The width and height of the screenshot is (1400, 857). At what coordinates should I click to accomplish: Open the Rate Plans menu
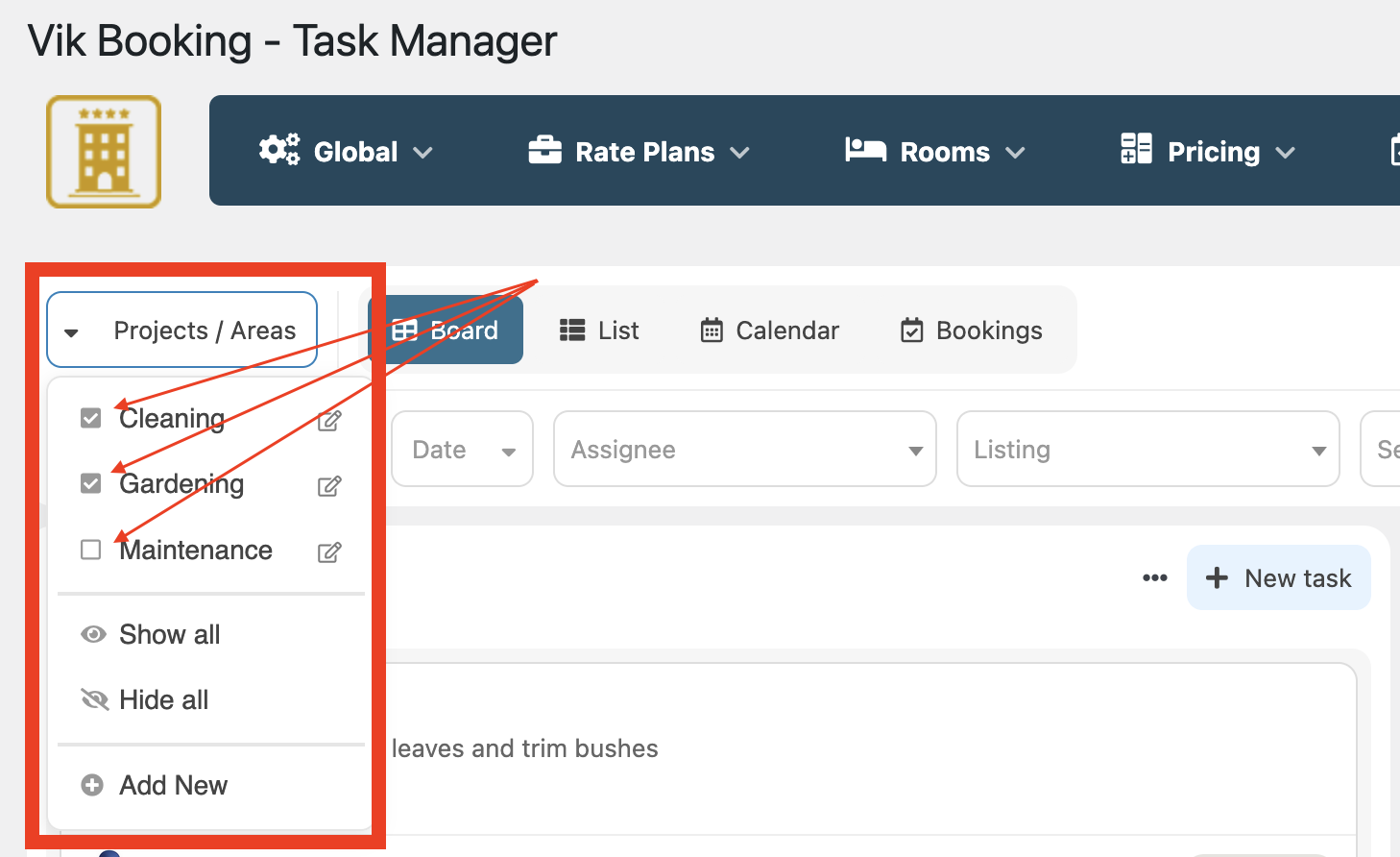point(639,152)
